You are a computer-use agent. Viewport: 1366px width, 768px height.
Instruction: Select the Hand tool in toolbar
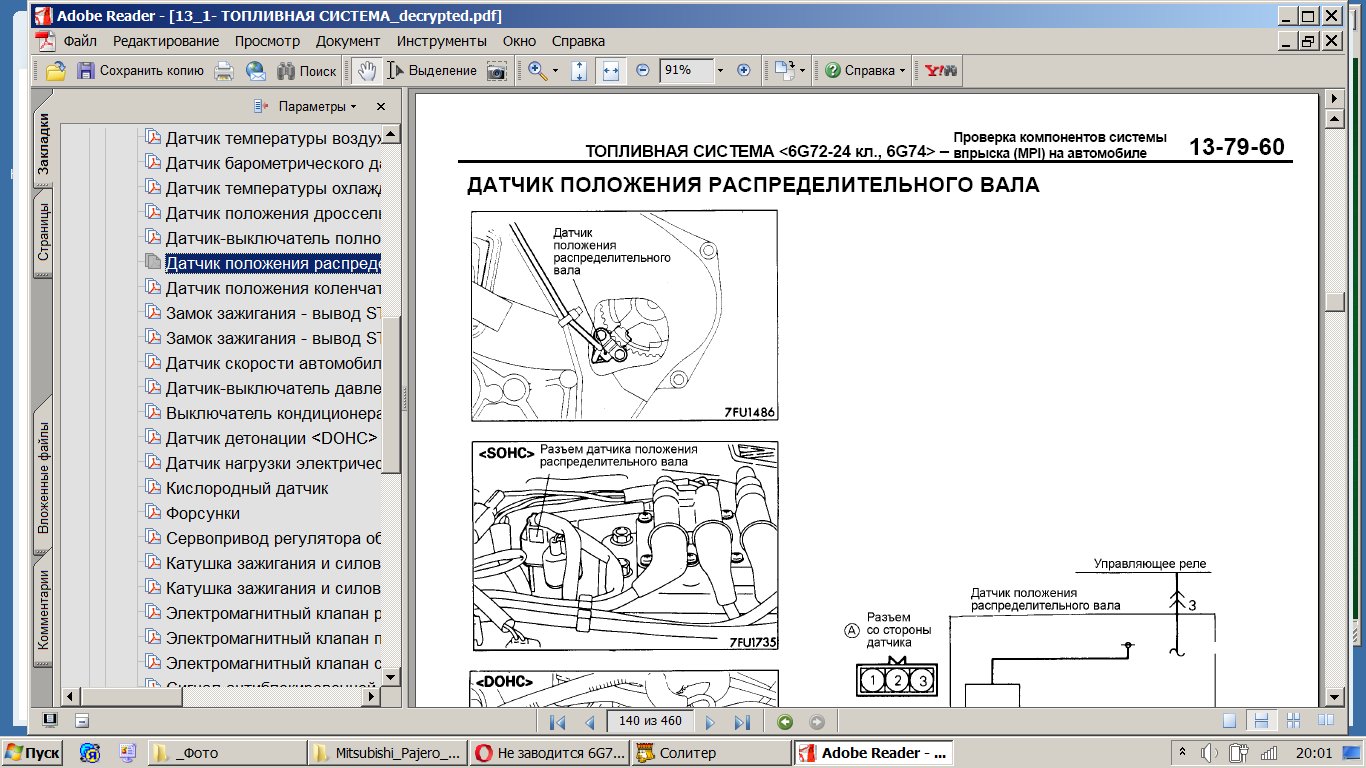coord(367,71)
